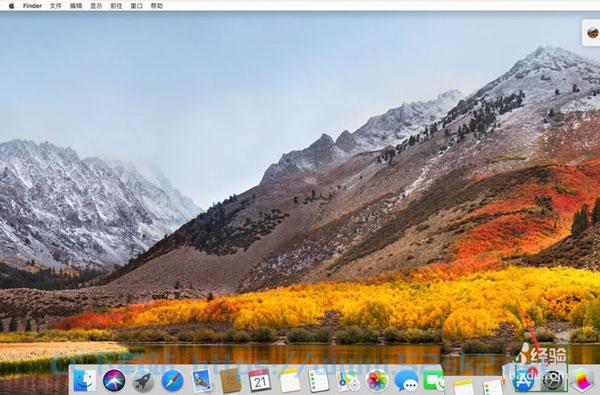Screen dimensions: 600x395
Task: Launch Siri from the Dock
Action: click(x=114, y=380)
